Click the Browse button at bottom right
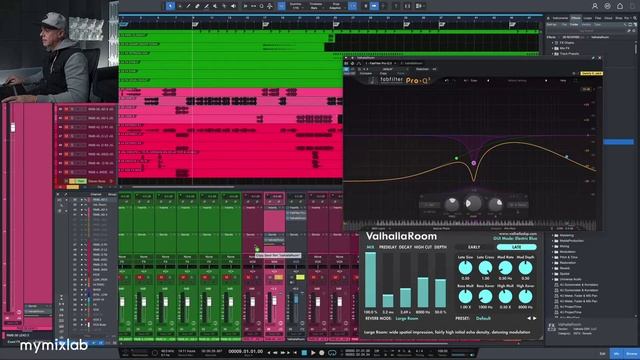 click(x=631, y=353)
